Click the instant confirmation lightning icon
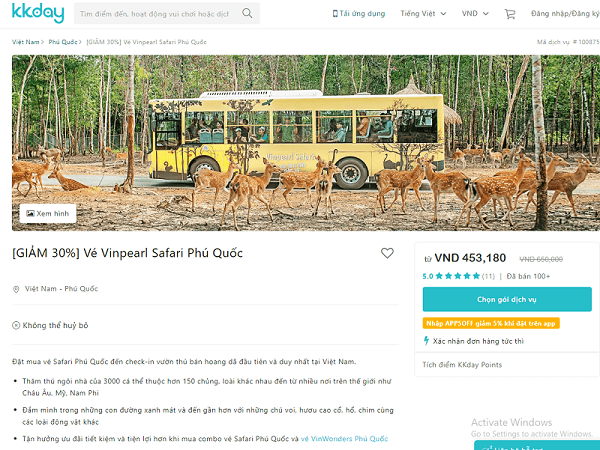The image size is (600, 450). 427,340
